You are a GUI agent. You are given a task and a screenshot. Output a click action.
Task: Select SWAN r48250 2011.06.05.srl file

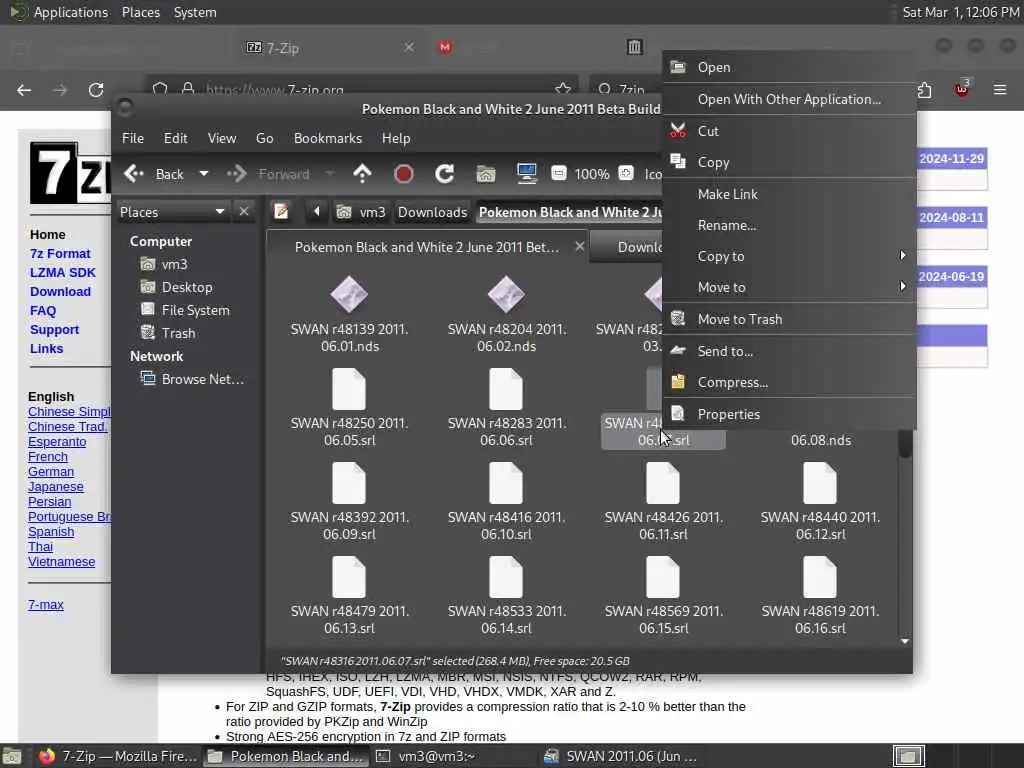coord(349,408)
